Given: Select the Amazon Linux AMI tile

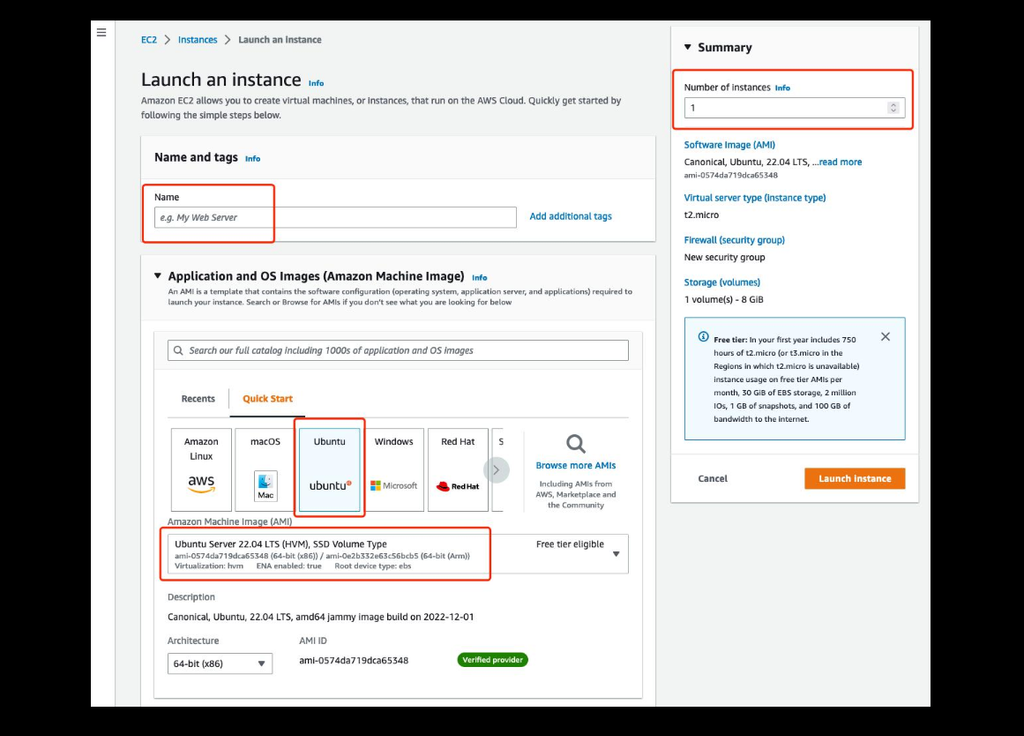Looking at the screenshot, I should pos(201,470).
